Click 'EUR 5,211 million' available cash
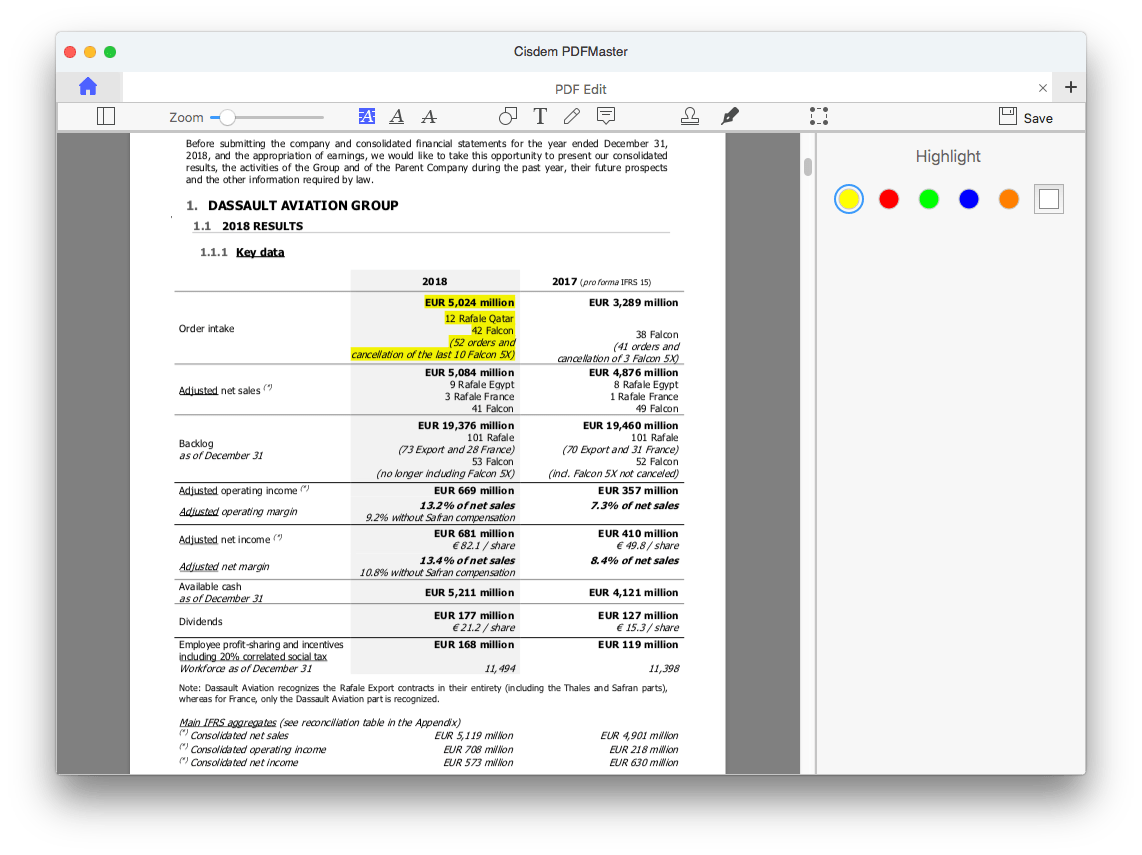 470,593
